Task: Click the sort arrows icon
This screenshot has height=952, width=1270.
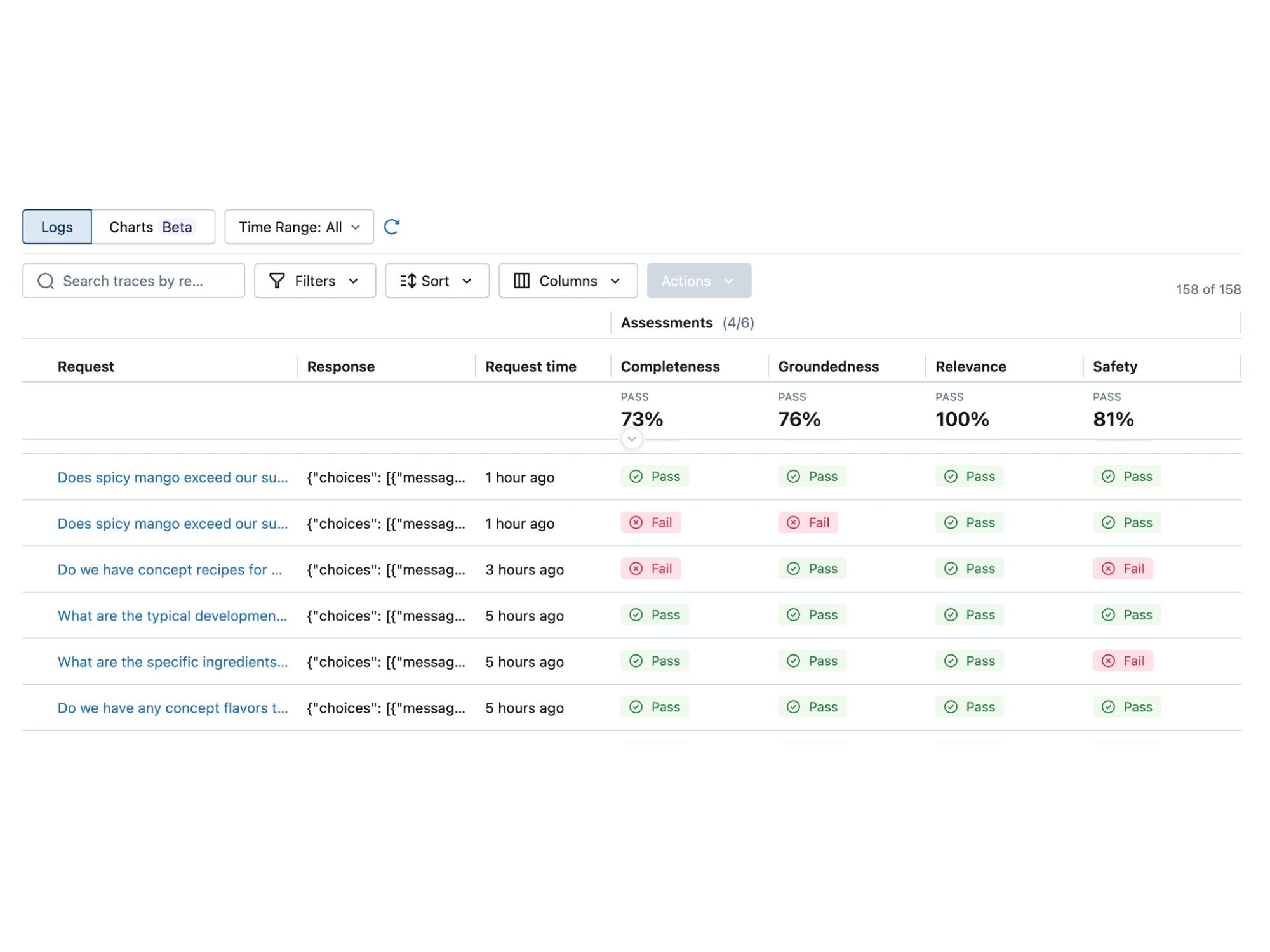Action: coord(408,281)
